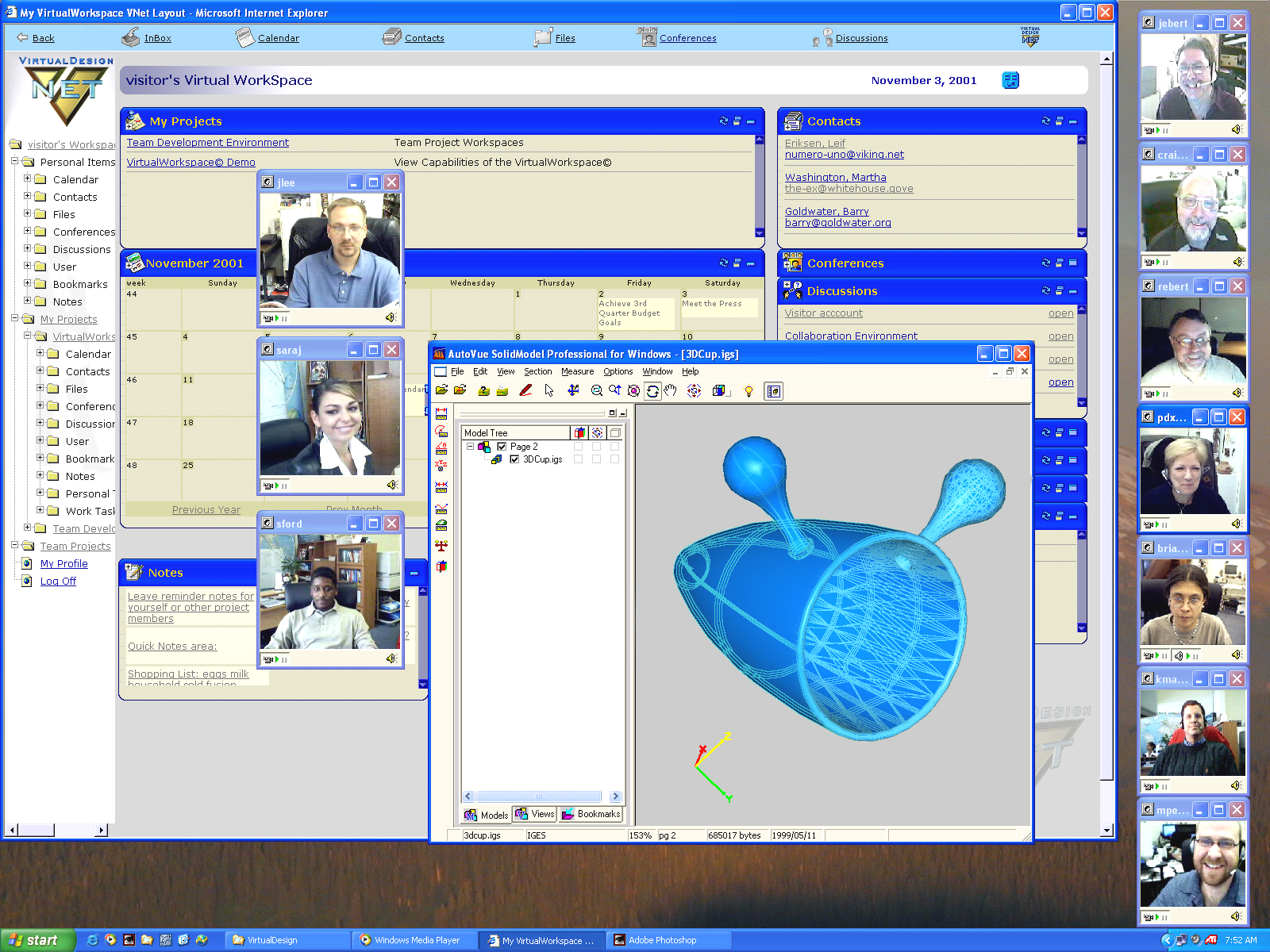Switch to the Views tab in AutoVue

[x=535, y=814]
